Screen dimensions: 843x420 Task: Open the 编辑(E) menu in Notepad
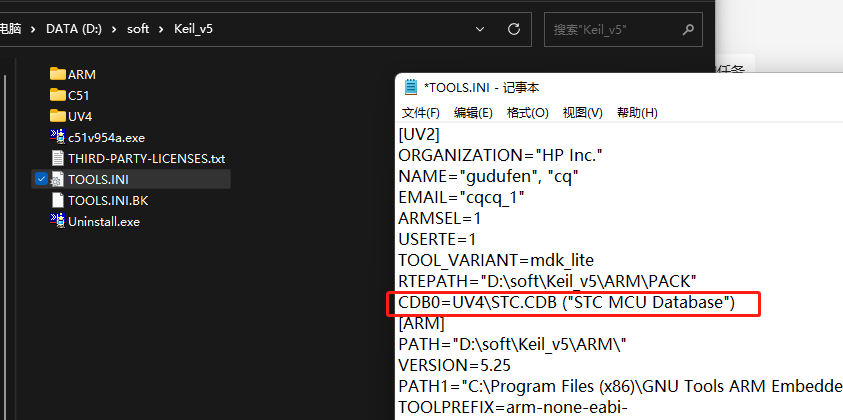pos(473,112)
